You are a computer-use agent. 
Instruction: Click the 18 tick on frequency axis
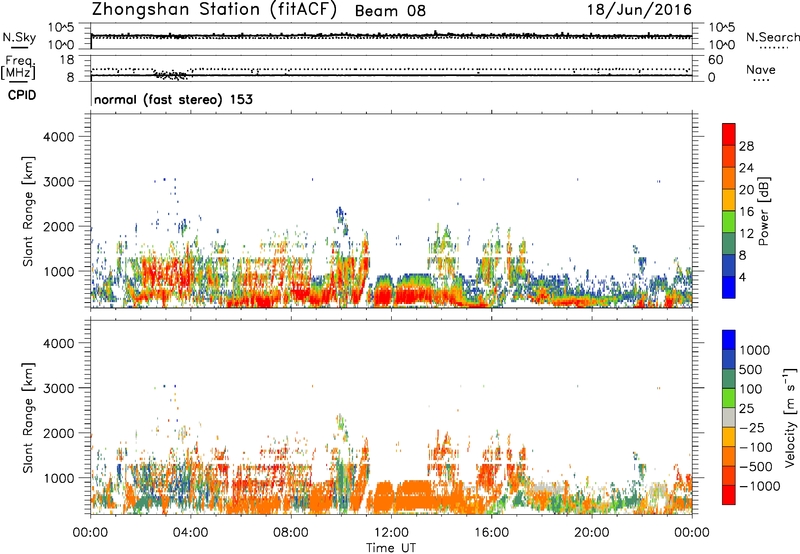pyautogui.click(x=67, y=60)
